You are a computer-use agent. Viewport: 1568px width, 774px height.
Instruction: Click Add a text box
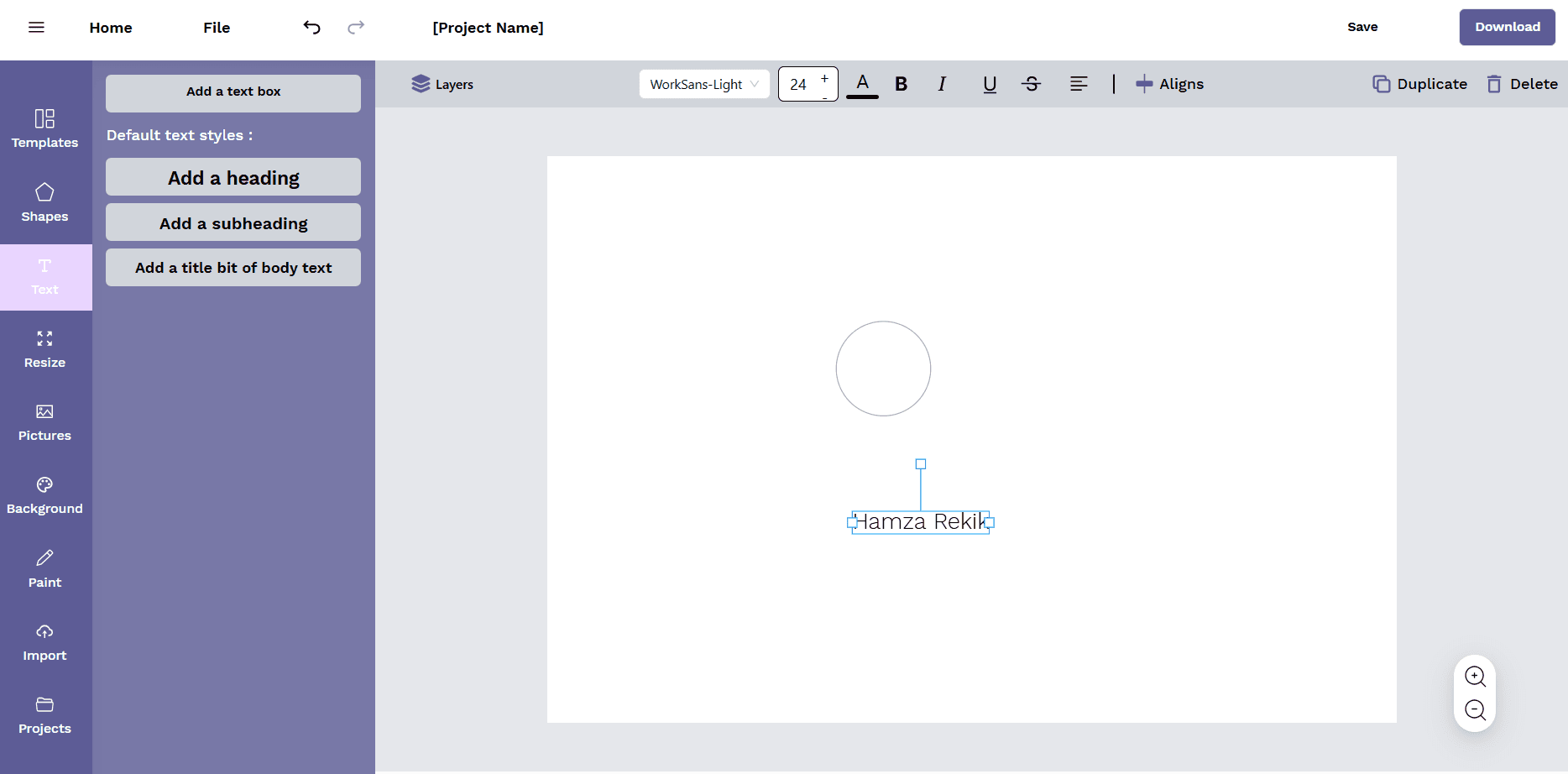point(233,92)
